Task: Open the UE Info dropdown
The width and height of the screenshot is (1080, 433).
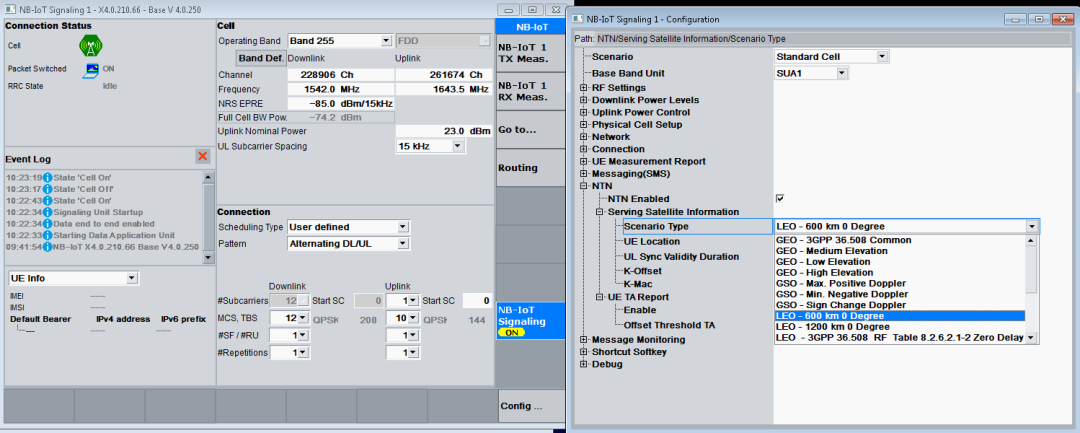Action: coord(132,278)
